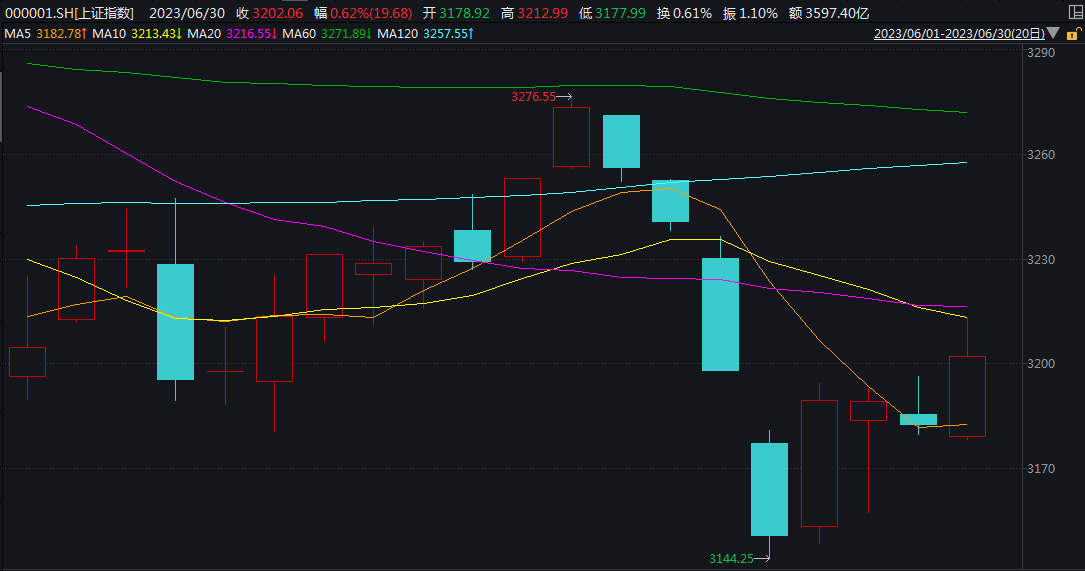Image resolution: width=1085 pixels, height=571 pixels.
Task: Select the last red candle on 2023/06/30
Action: click(x=967, y=396)
